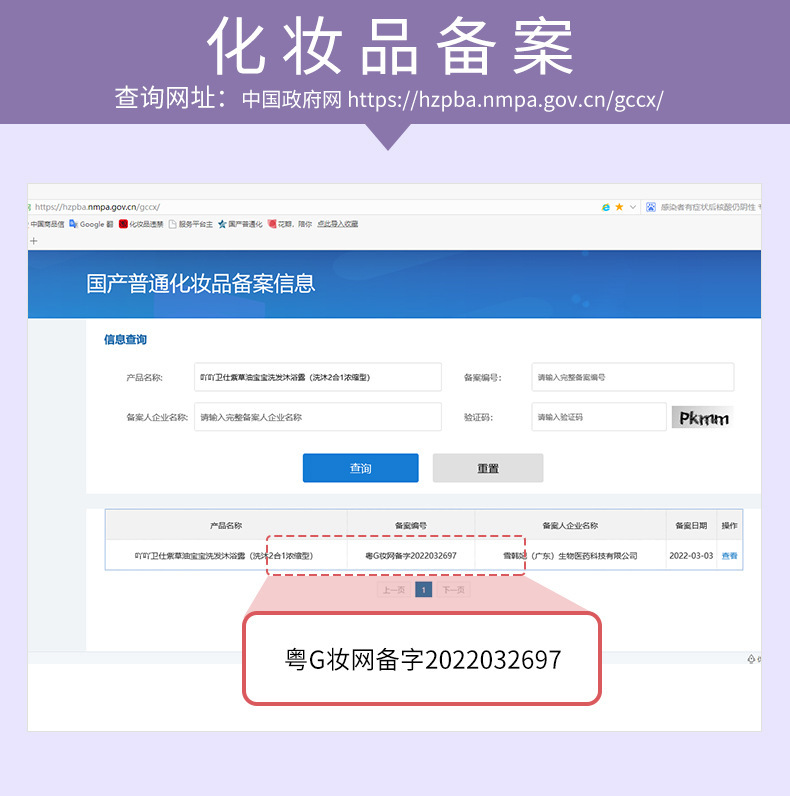Click the Baidu paw search icon
Viewport: 790px width, 796px height.
coord(651,207)
